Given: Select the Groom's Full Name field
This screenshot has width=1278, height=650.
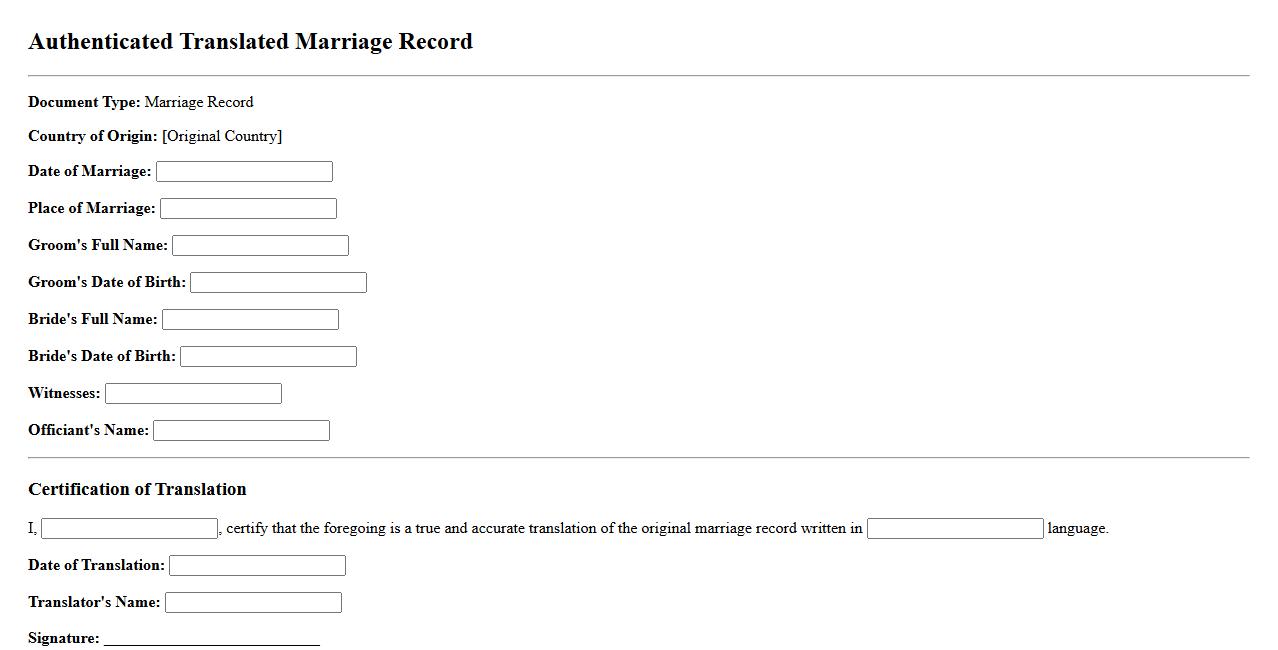Looking at the screenshot, I should point(260,246).
